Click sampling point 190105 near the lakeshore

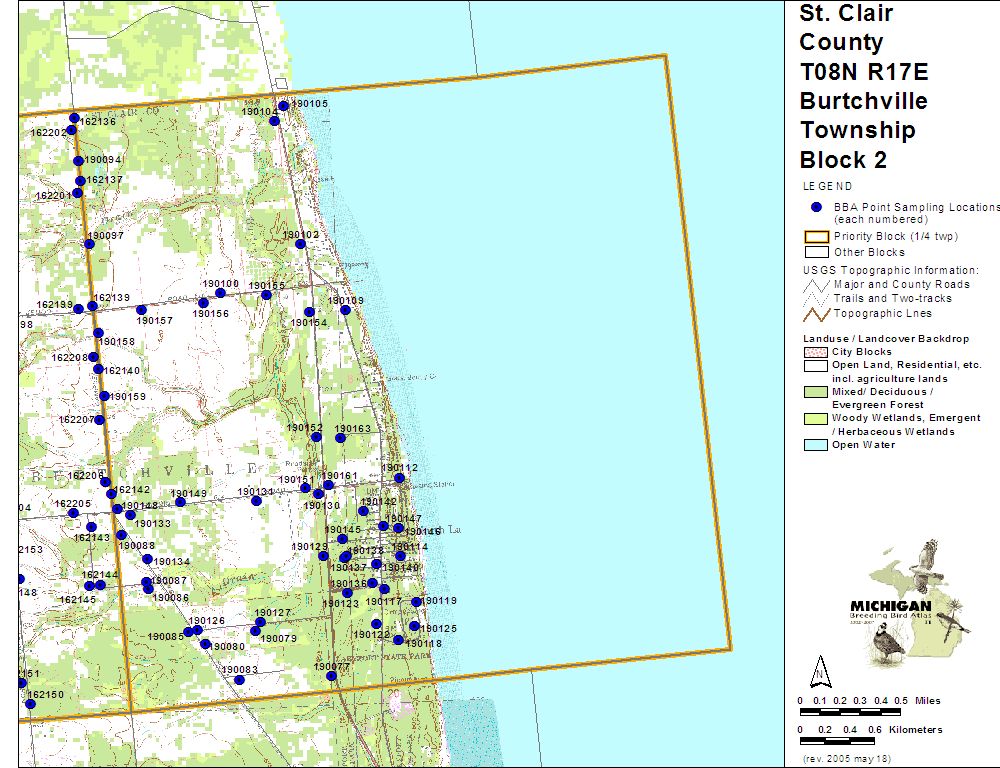click(x=284, y=106)
